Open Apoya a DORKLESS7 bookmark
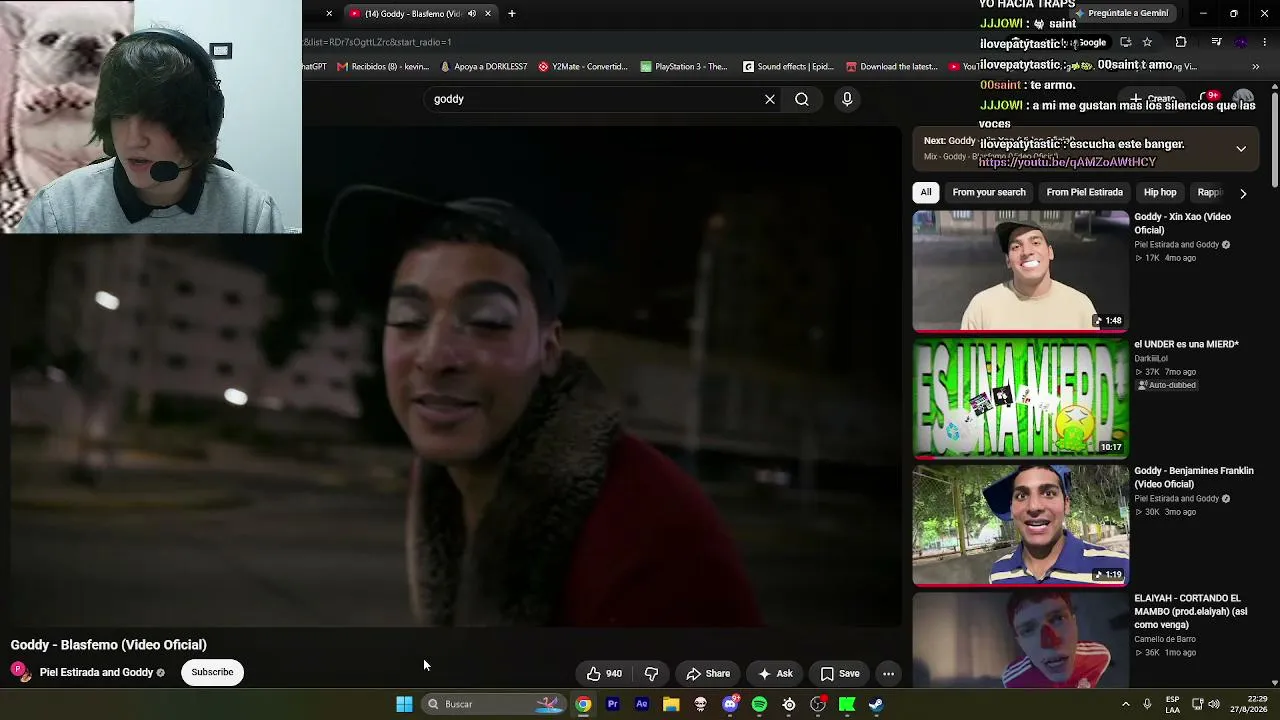Viewport: 1280px width, 720px height. [484, 67]
